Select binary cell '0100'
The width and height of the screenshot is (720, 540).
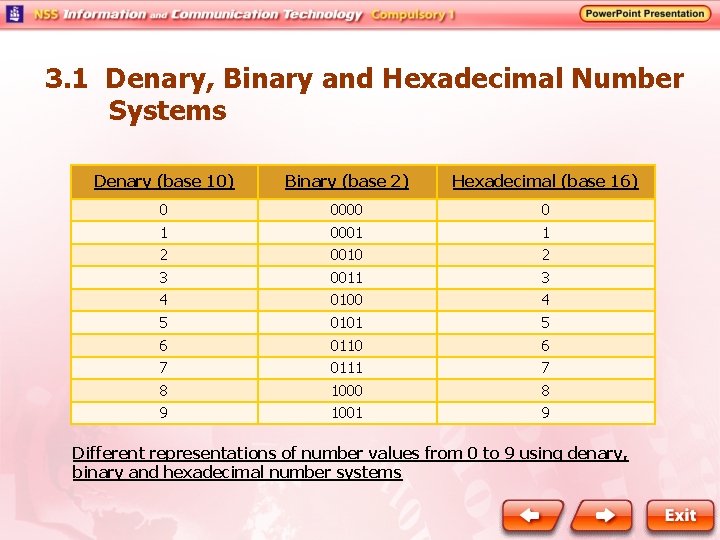tap(347, 300)
